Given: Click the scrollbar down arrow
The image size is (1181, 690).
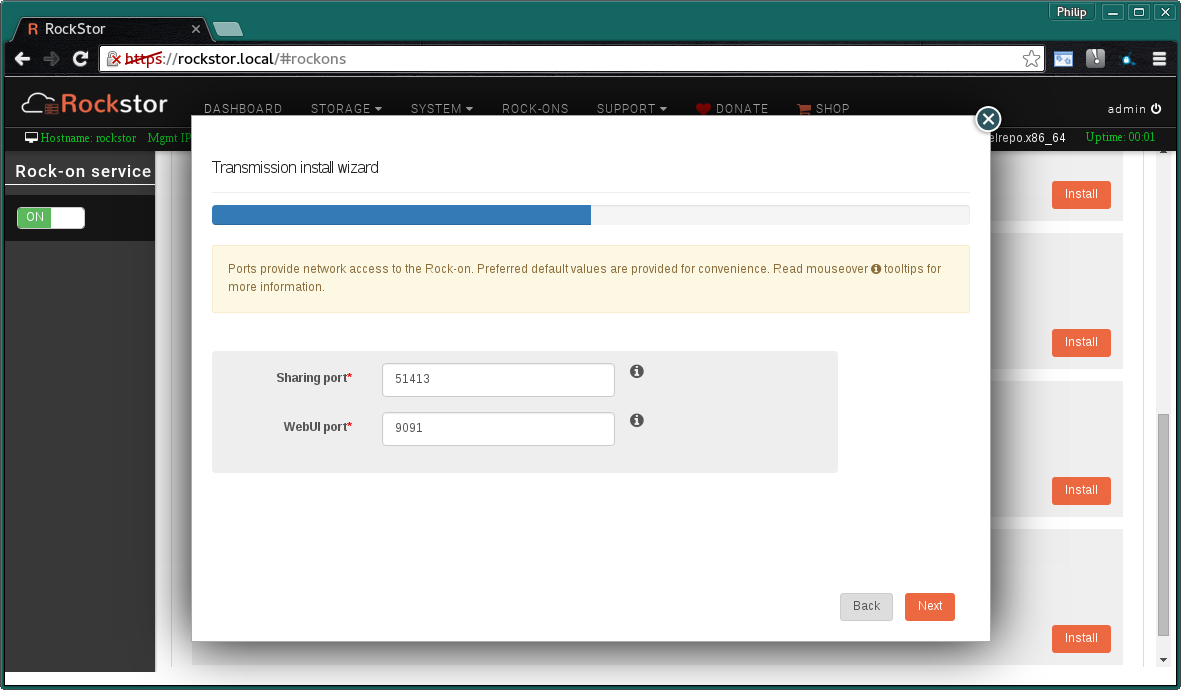Looking at the screenshot, I should (1163, 660).
